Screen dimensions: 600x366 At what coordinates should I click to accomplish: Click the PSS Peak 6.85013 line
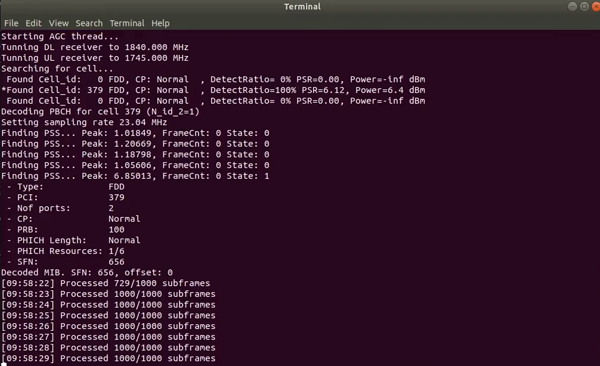click(x=135, y=176)
